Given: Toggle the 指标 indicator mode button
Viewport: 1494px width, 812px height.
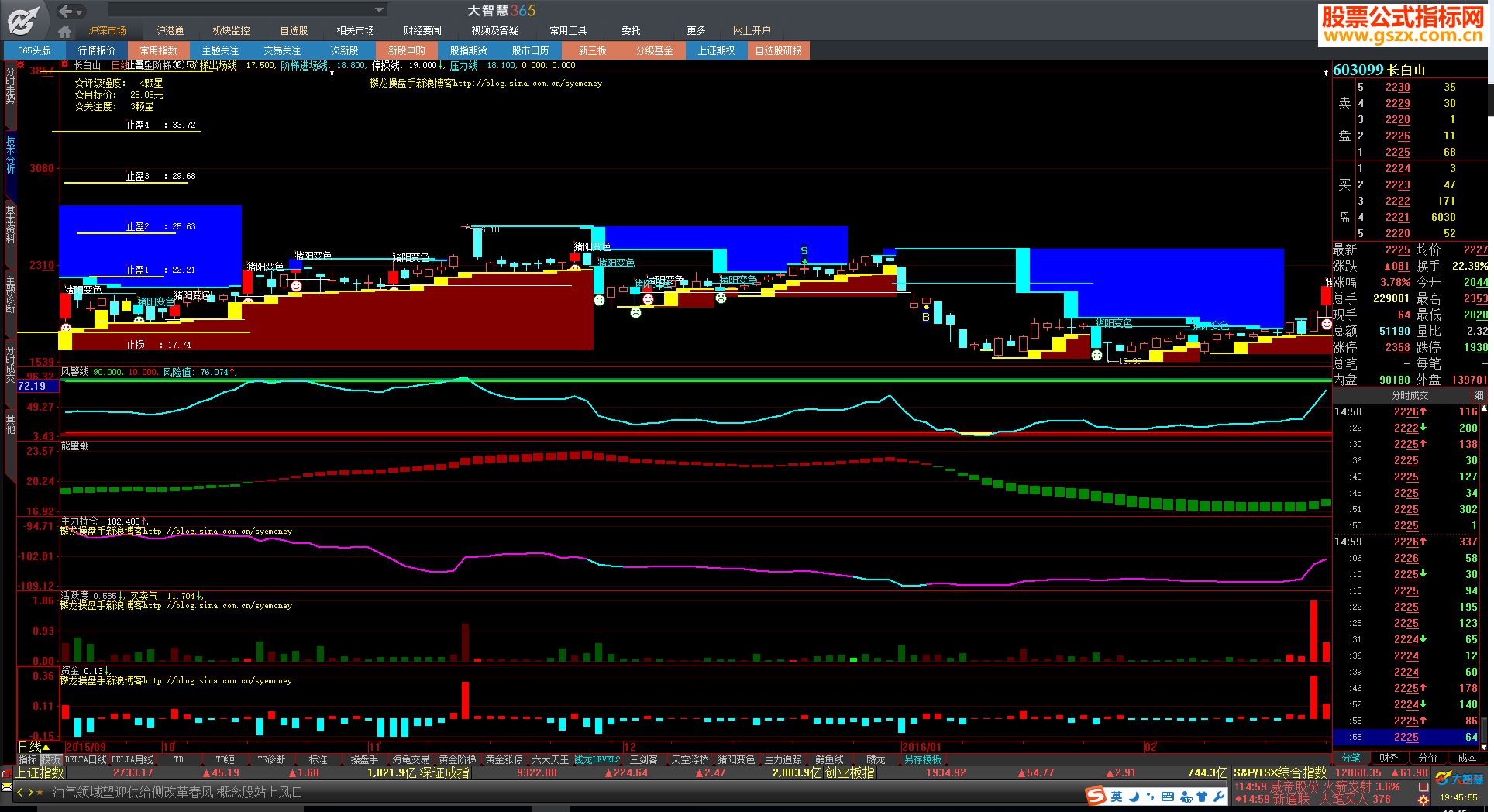Looking at the screenshot, I should pyautogui.click(x=28, y=760).
